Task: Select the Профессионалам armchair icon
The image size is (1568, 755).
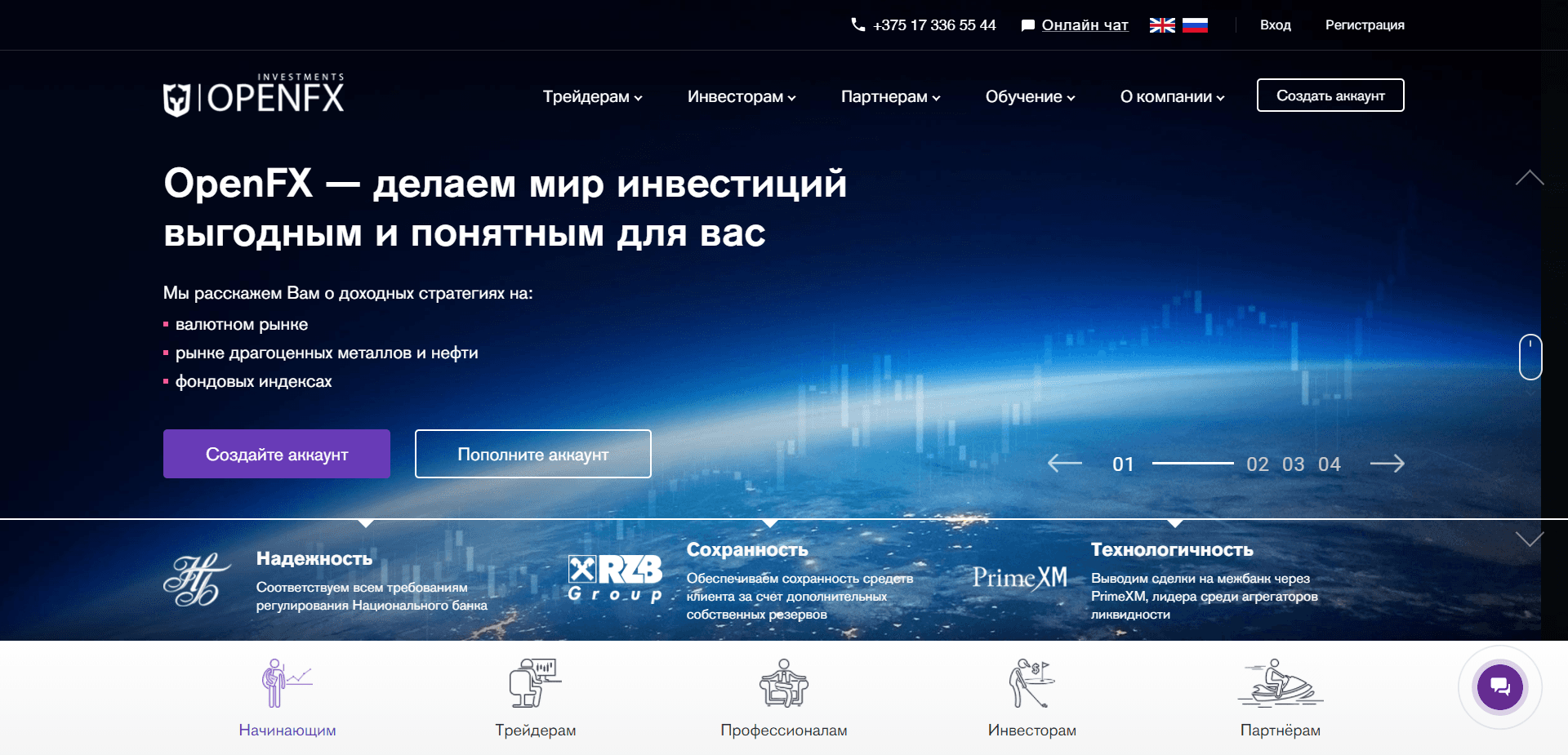Action: pyautogui.click(x=783, y=684)
